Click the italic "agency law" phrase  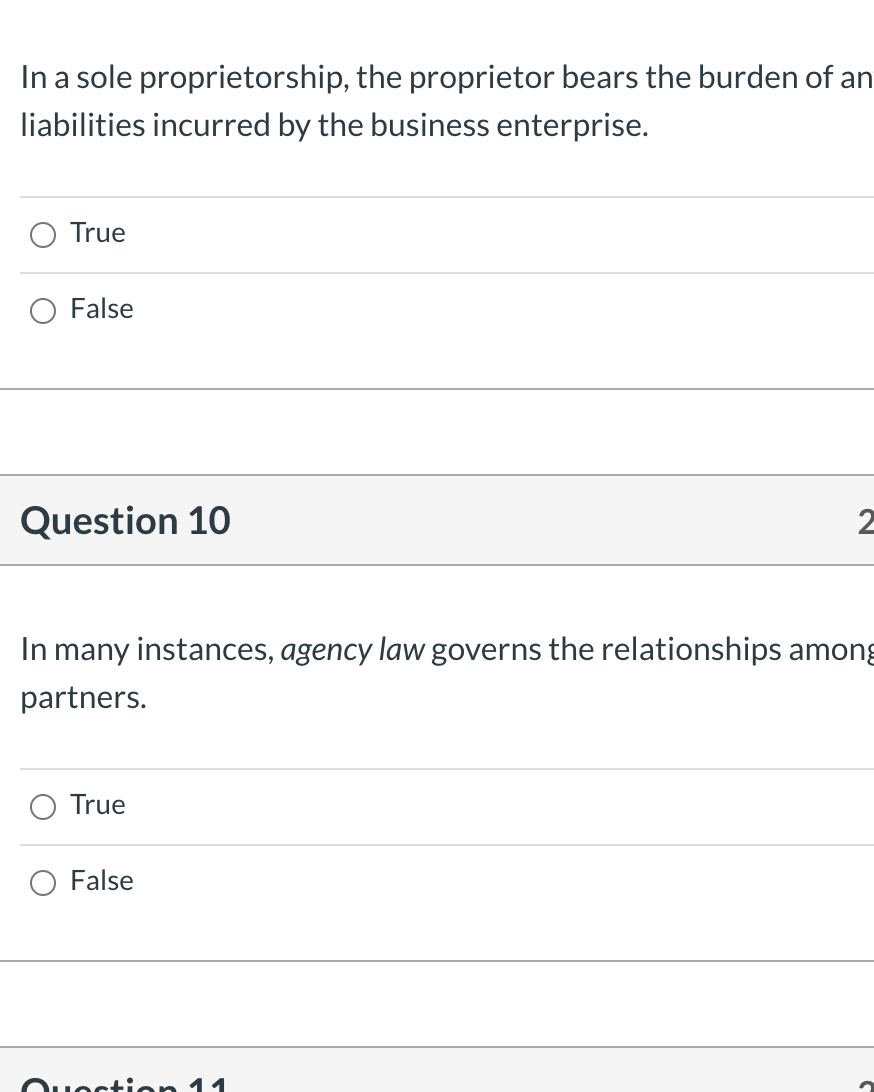[352, 650]
